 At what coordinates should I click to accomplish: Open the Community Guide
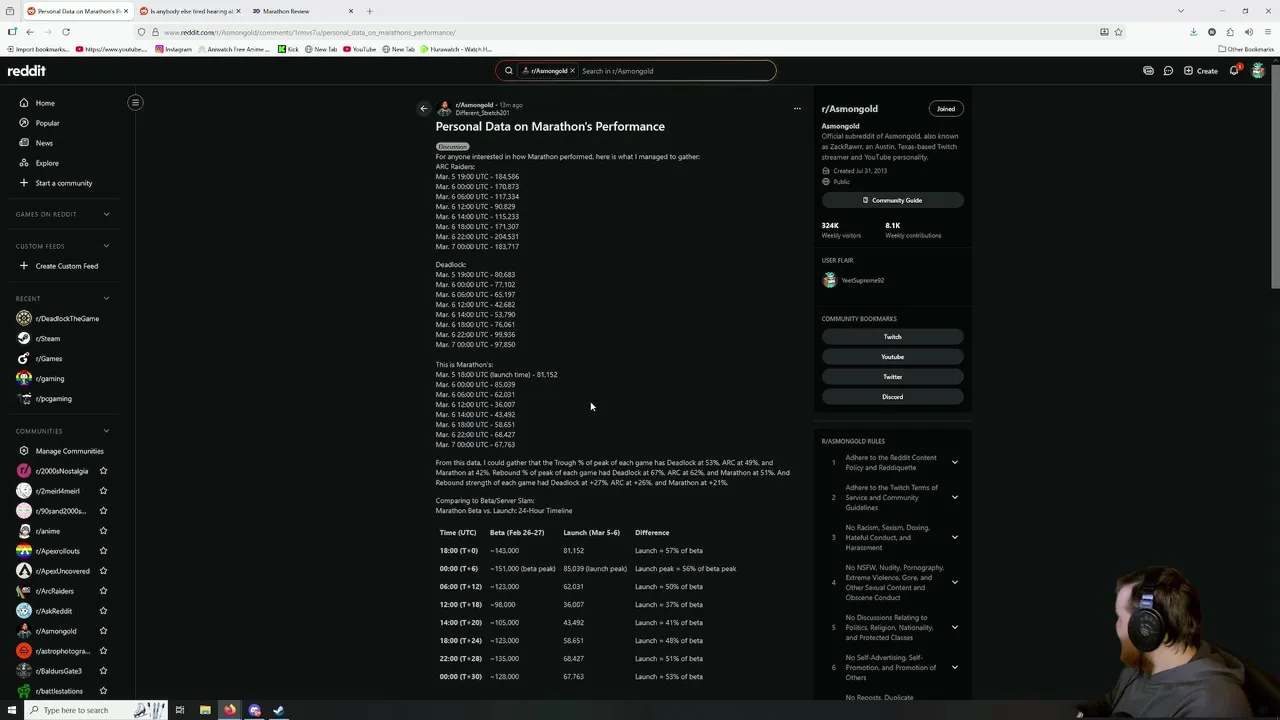892,200
